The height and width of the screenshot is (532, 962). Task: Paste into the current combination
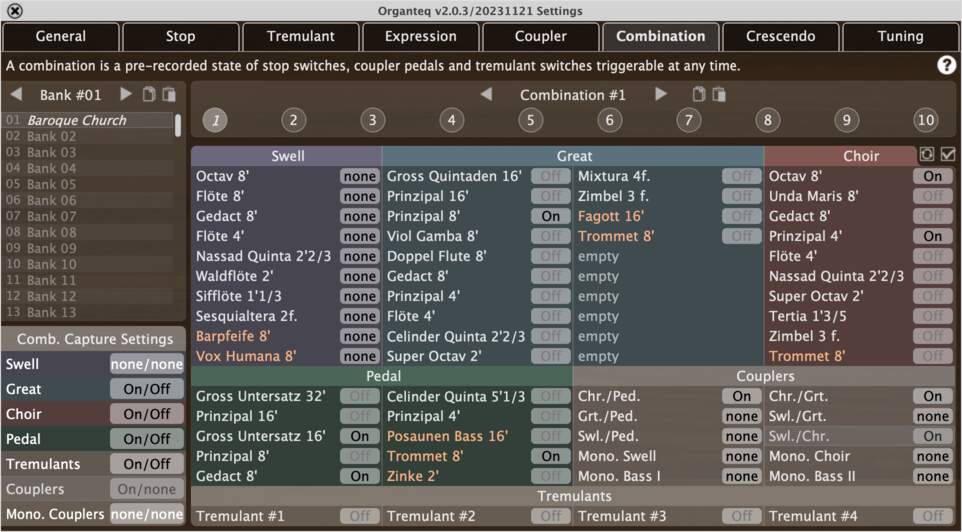tap(718, 94)
